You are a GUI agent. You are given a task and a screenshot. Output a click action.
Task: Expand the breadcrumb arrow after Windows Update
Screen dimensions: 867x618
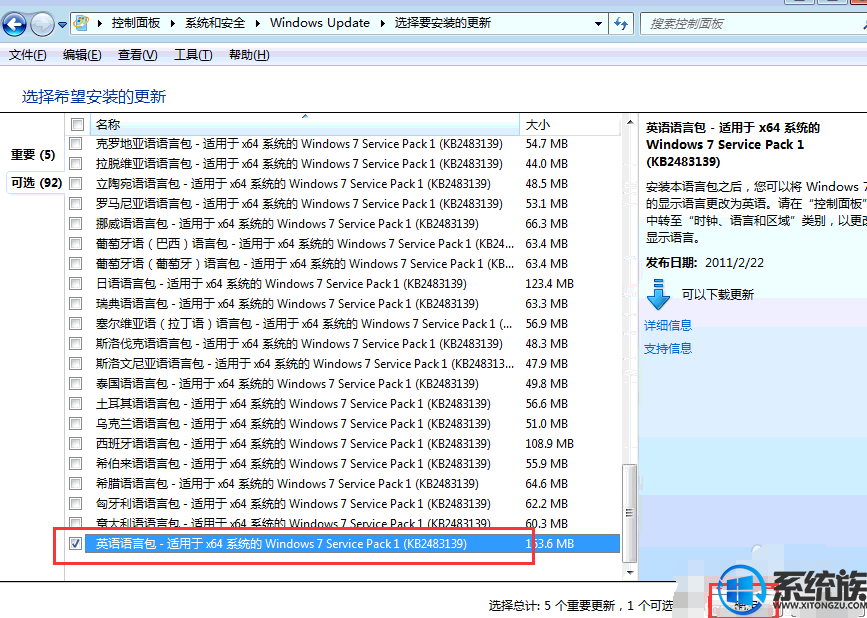pos(382,23)
